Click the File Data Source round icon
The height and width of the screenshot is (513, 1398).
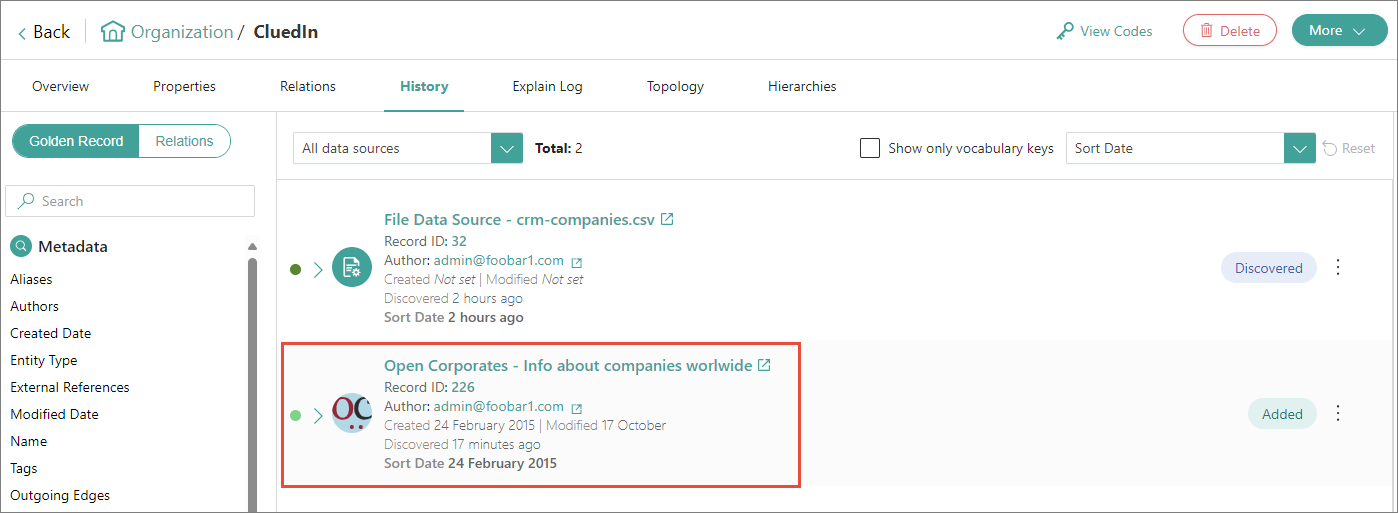(x=352, y=268)
